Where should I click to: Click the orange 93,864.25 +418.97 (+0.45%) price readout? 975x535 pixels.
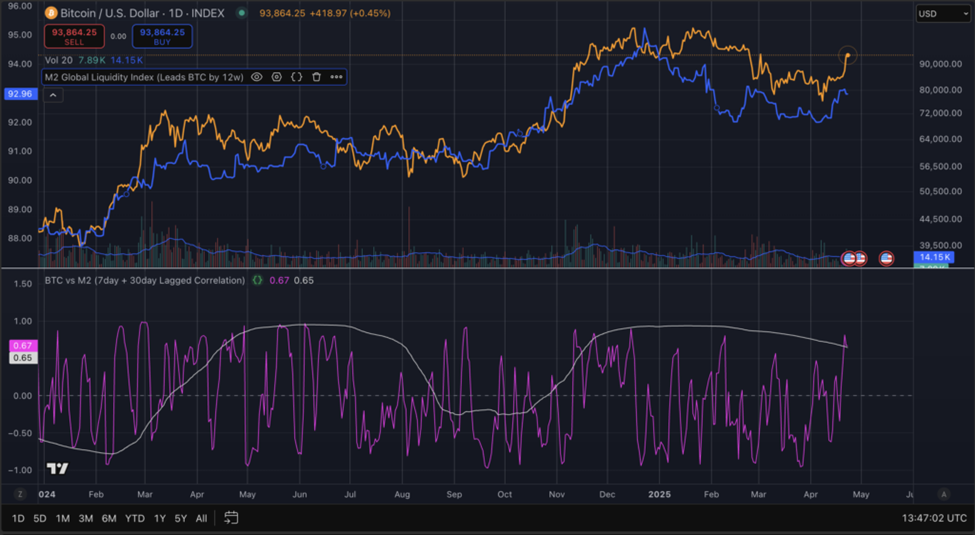(x=325, y=13)
